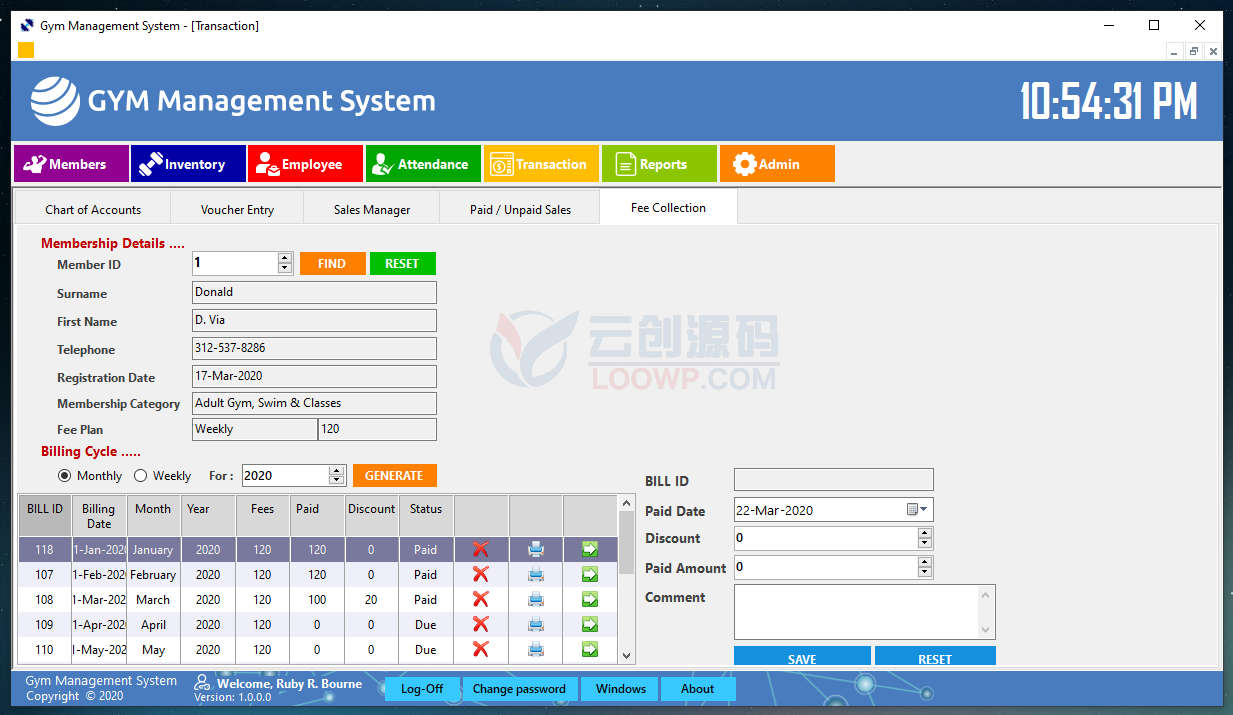Switch to Paid / Unpaid Sales tab
Viewport: 1233px width, 715px height.
point(520,209)
